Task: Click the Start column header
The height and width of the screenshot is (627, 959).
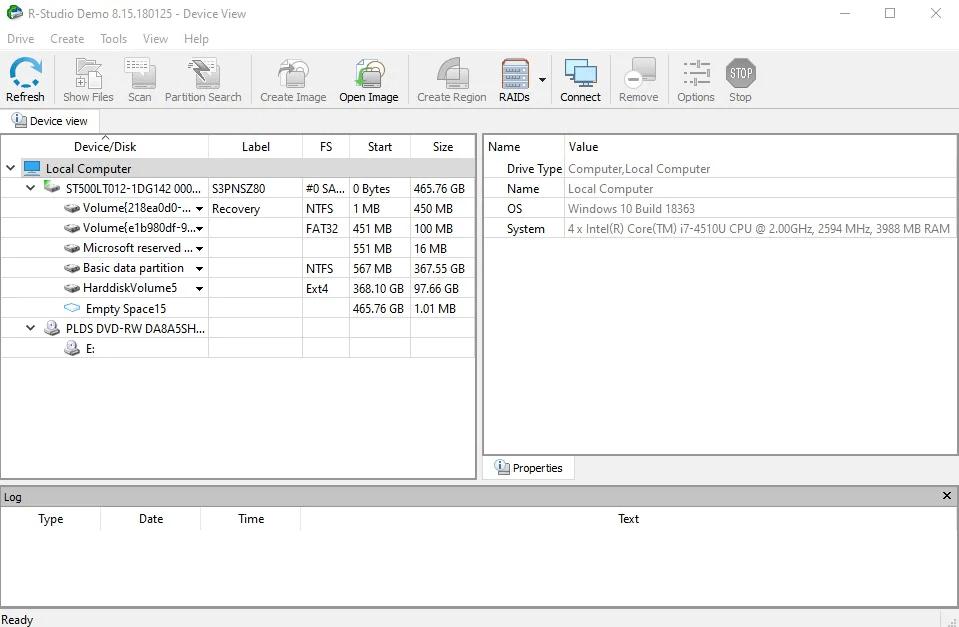Action: point(380,147)
